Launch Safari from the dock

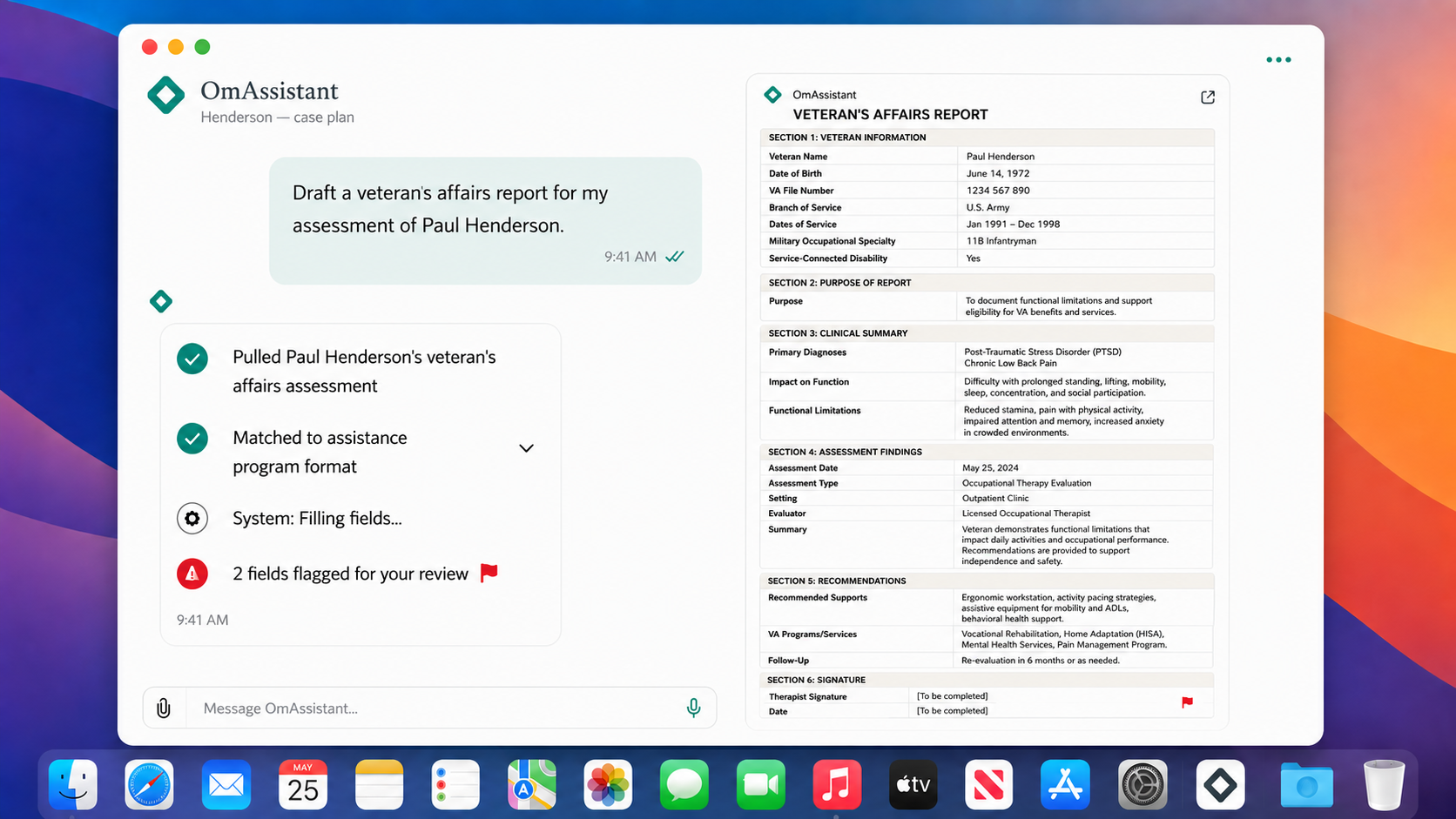click(x=149, y=784)
